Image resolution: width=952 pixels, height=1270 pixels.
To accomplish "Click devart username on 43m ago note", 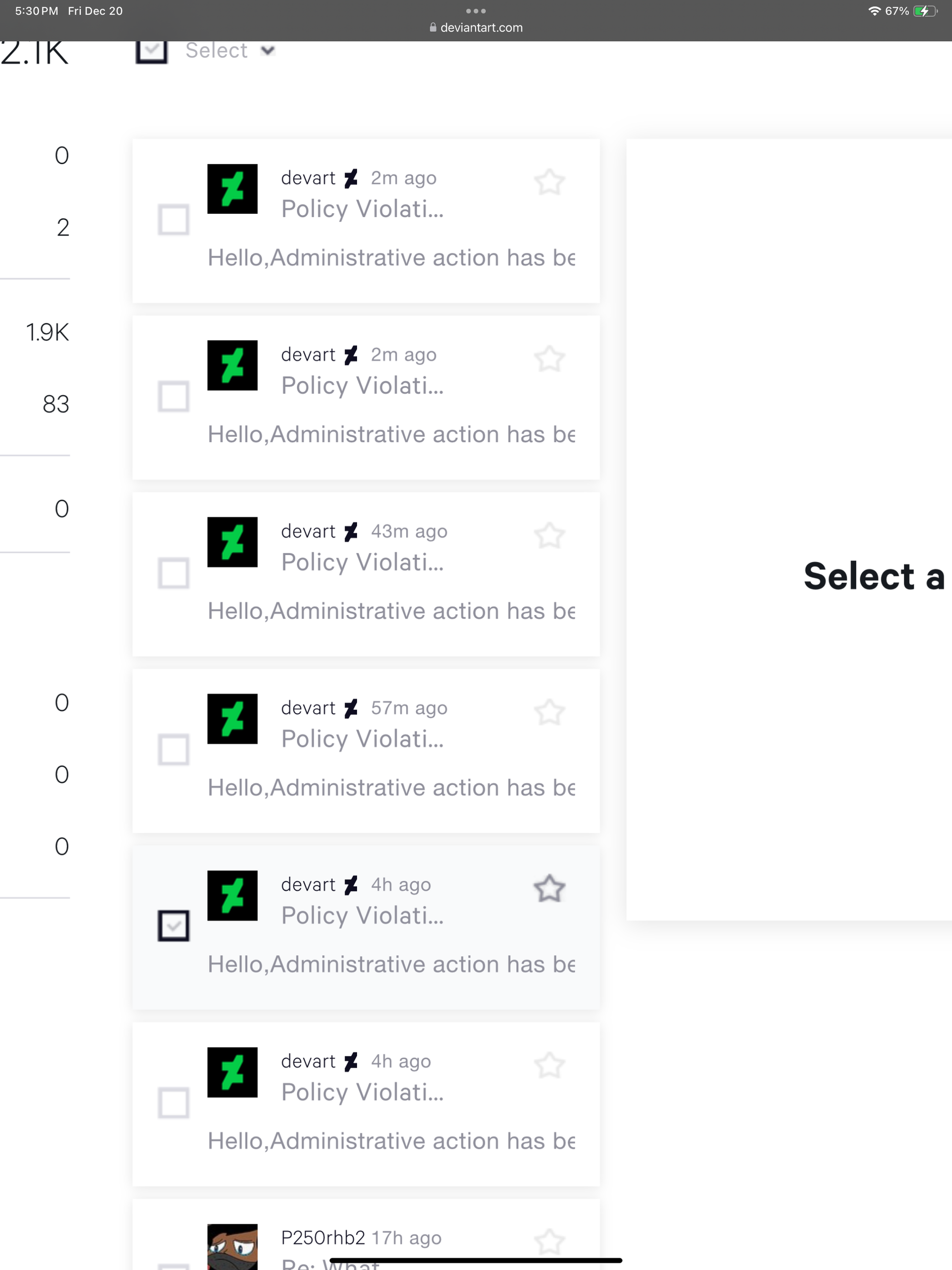I will pyautogui.click(x=308, y=531).
